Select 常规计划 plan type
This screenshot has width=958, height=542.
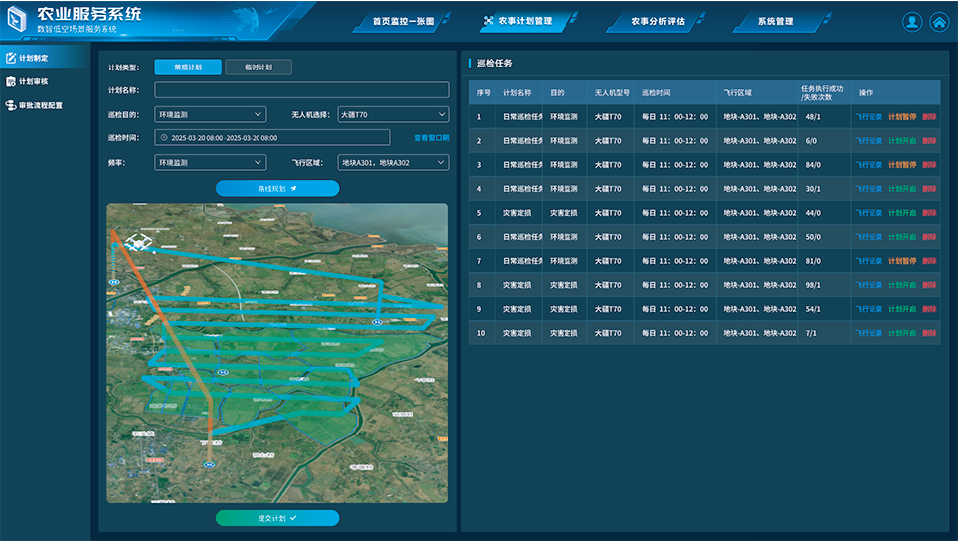click(188, 67)
